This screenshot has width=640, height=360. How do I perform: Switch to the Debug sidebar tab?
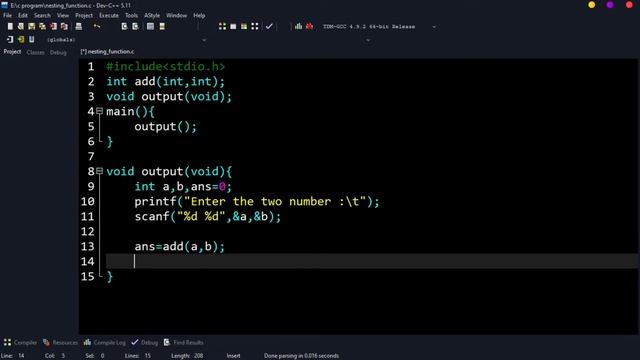58,52
